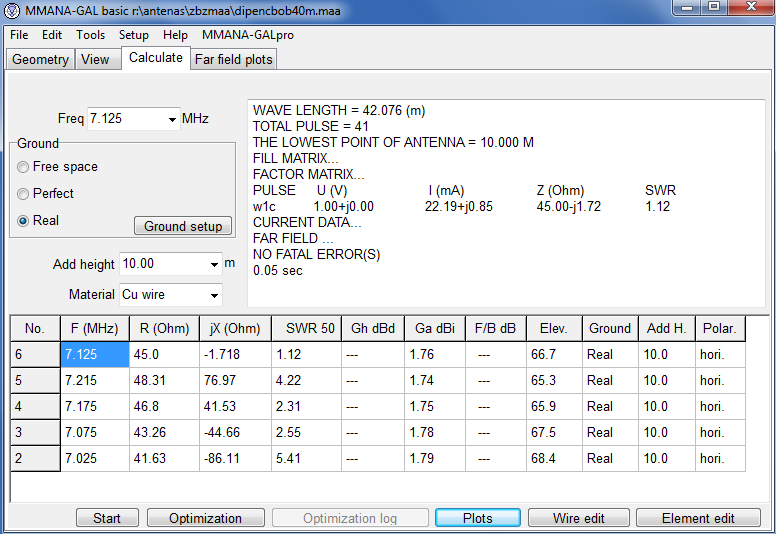The height and width of the screenshot is (534, 776).
Task: Click the SWR 50 column header
Action: pos(306,329)
